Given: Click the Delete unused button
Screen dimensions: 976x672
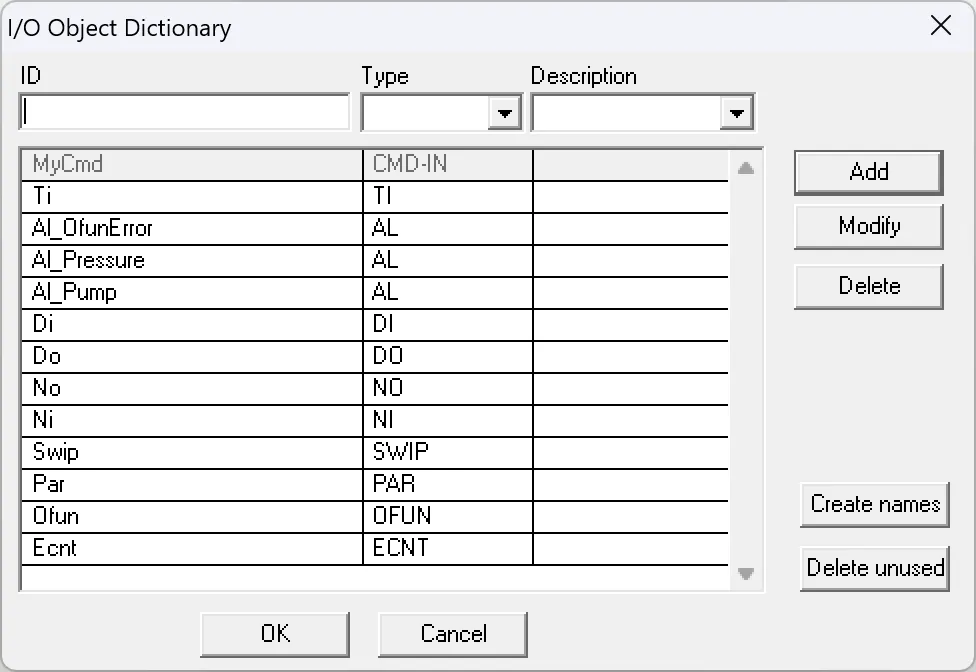Looking at the screenshot, I should (874, 568).
